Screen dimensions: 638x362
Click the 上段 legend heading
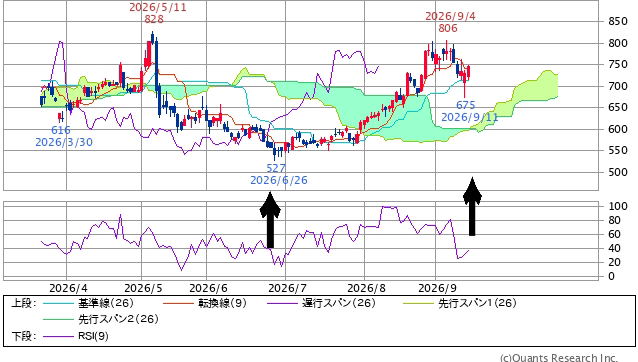[24, 303]
